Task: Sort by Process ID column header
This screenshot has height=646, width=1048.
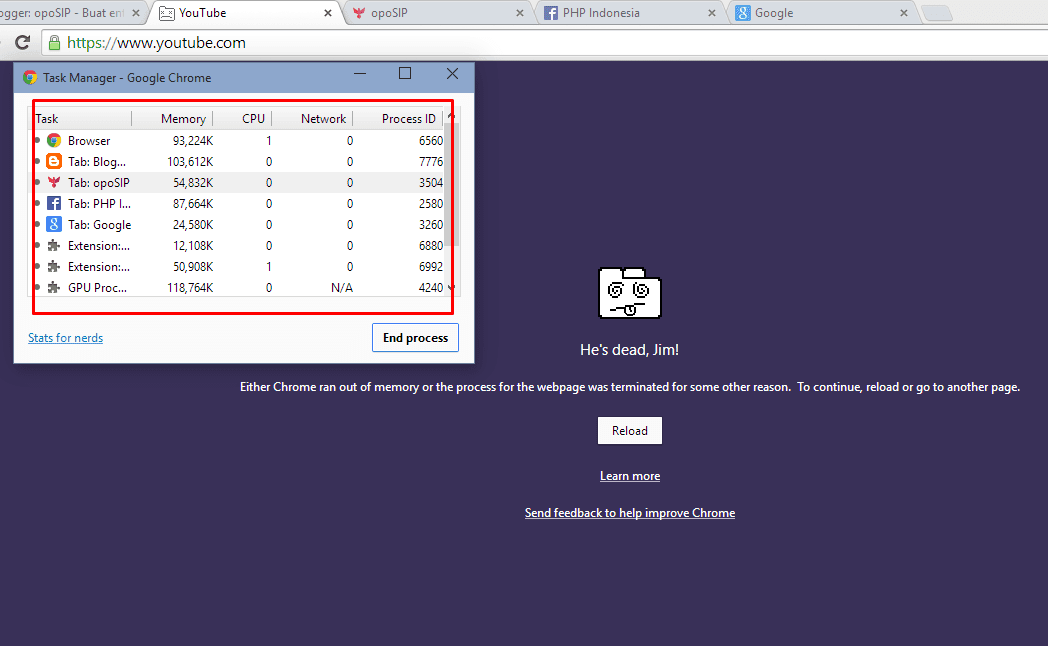Action: [x=398, y=118]
